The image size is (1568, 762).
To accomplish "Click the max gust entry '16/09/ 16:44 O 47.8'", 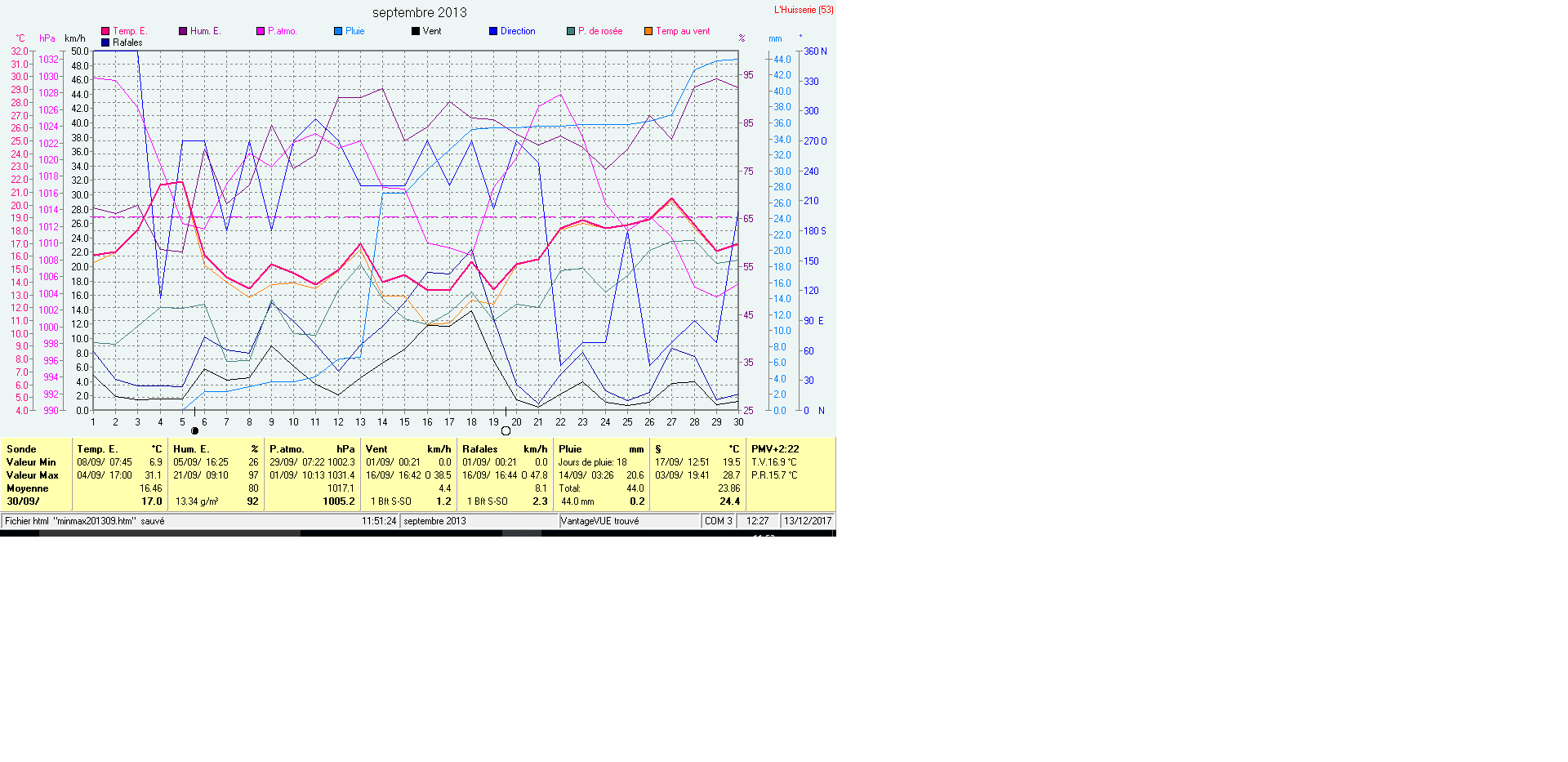I will tap(505, 475).
